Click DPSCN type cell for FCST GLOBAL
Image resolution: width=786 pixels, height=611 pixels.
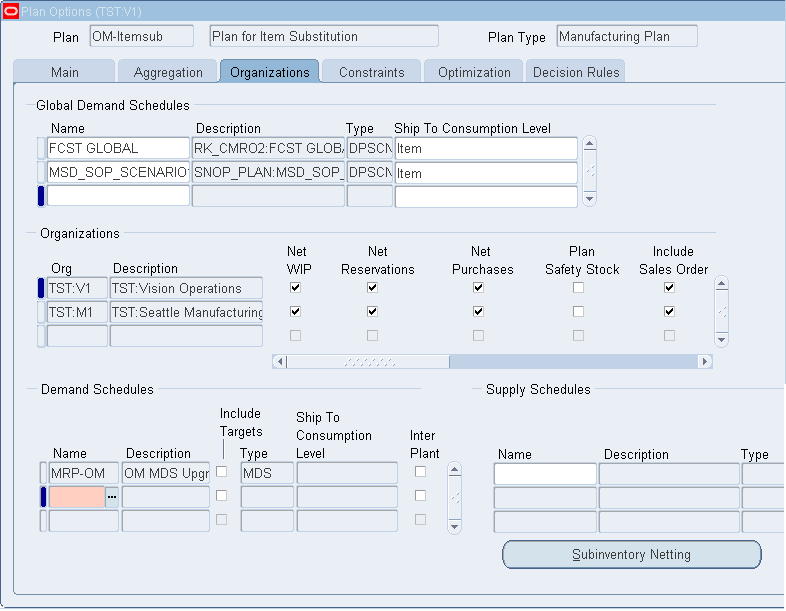(x=370, y=148)
